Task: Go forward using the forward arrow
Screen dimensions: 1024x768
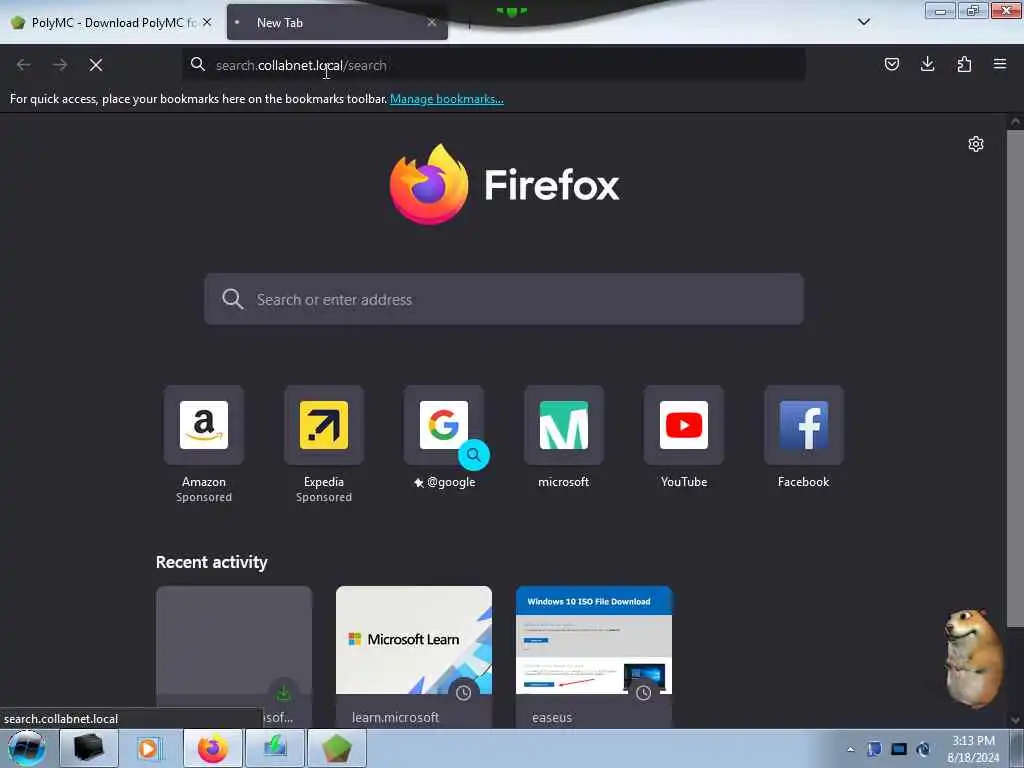Action: [60, 65]
